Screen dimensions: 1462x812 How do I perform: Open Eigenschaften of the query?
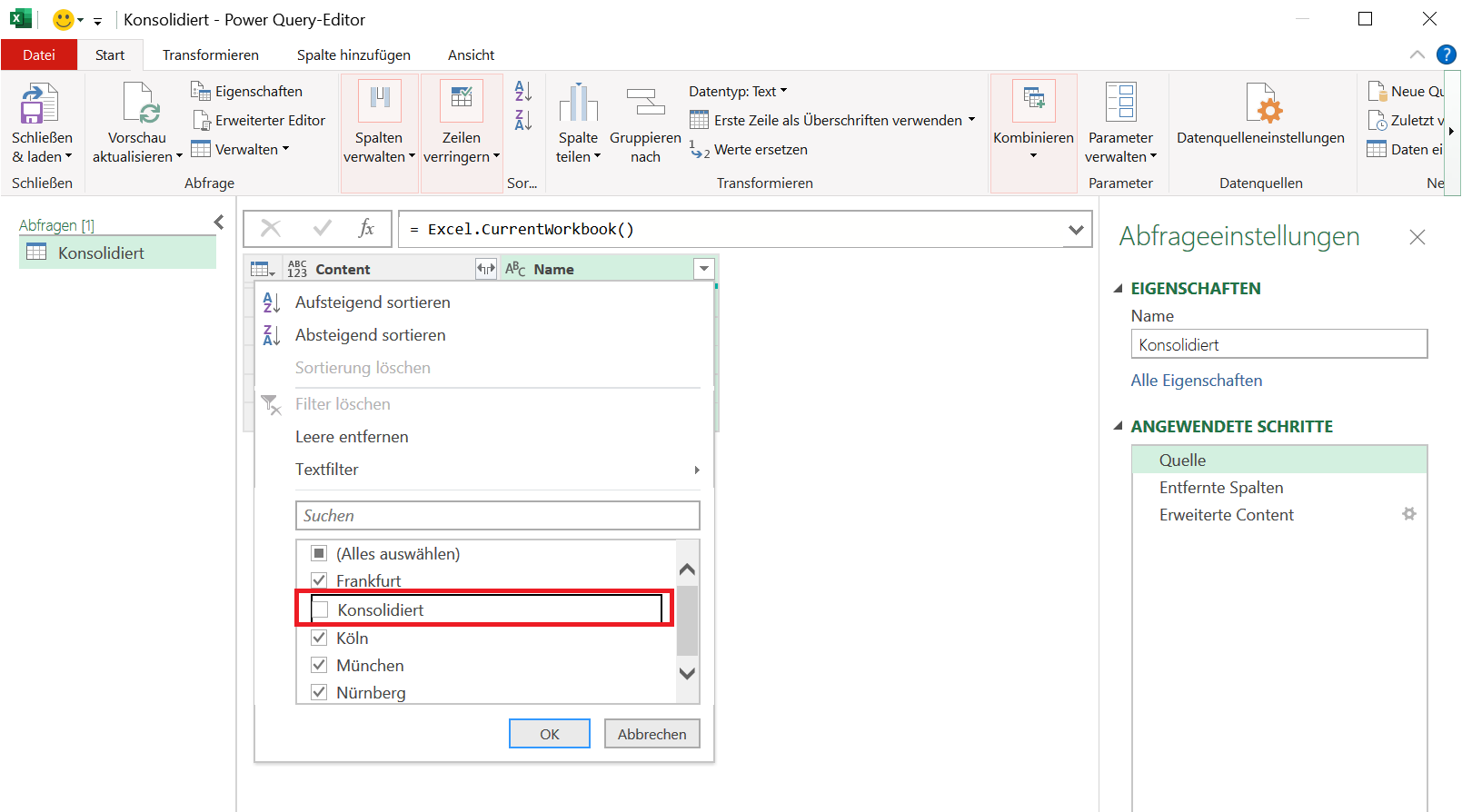[x=246, y=91]
